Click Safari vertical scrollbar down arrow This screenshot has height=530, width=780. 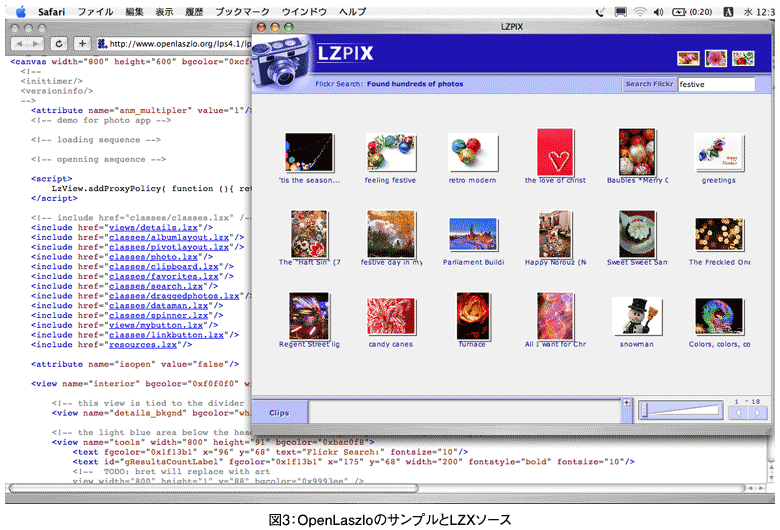click(x=770, y=477)
